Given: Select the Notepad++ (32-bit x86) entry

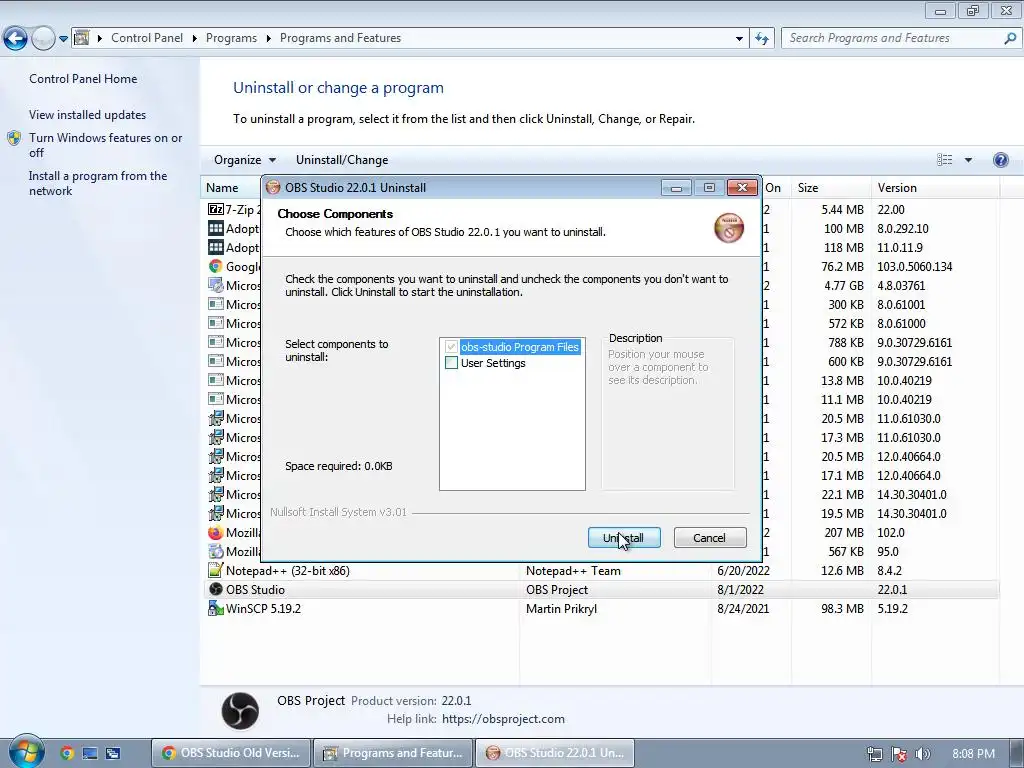Looking at the screenshot, I should point(287,570).
